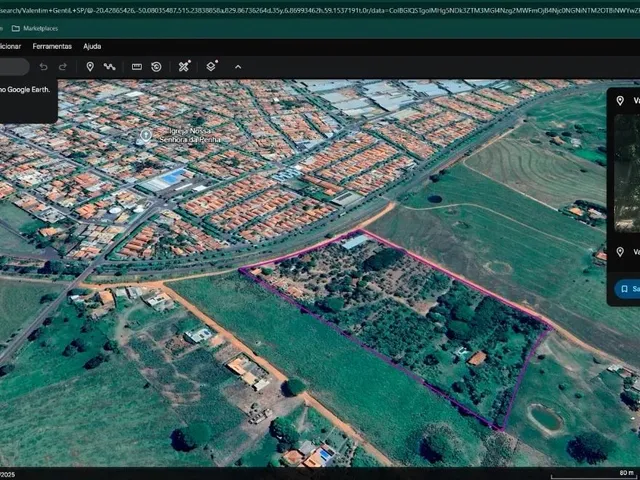Viewport: 640px width, 480px height.
Task: Click the 2025 imagery date text
Action: tap(7, 474)
